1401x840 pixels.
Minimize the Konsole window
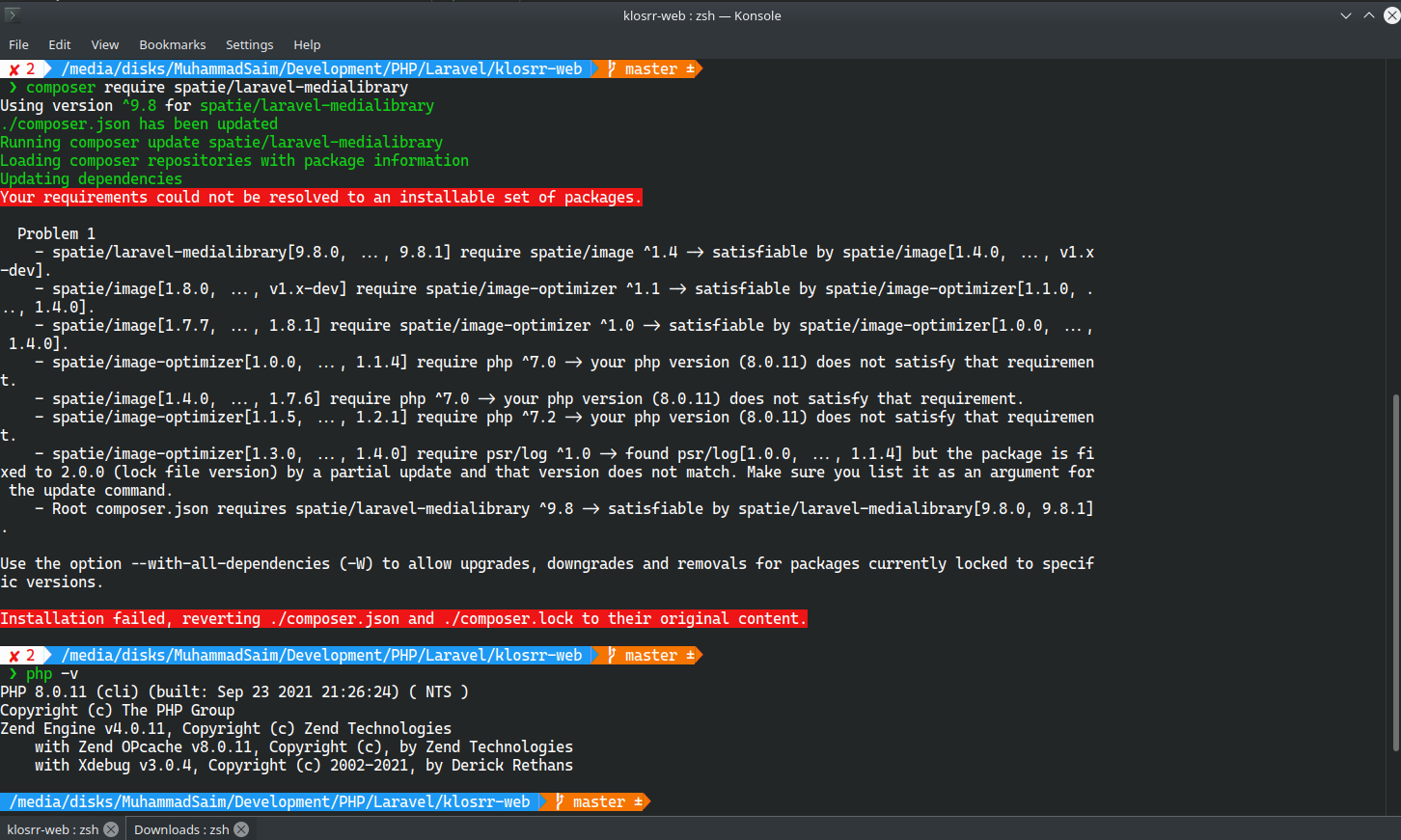click(x=1346, y=15)
